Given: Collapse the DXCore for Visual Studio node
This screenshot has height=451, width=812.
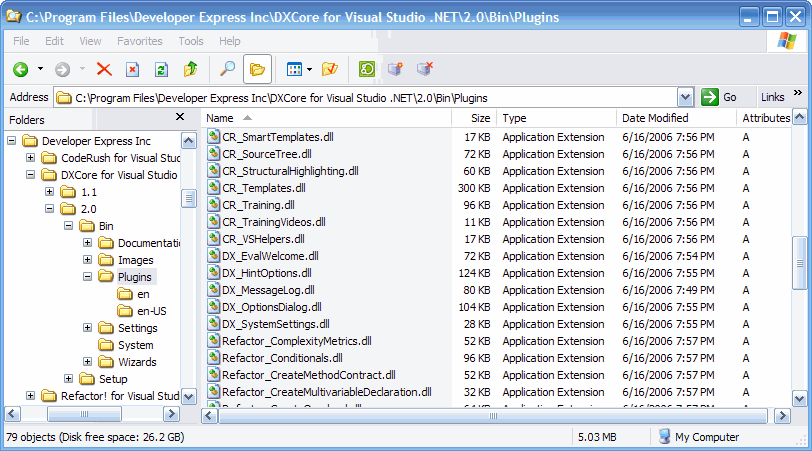Looking at the screenshot, I should (31, 174).
